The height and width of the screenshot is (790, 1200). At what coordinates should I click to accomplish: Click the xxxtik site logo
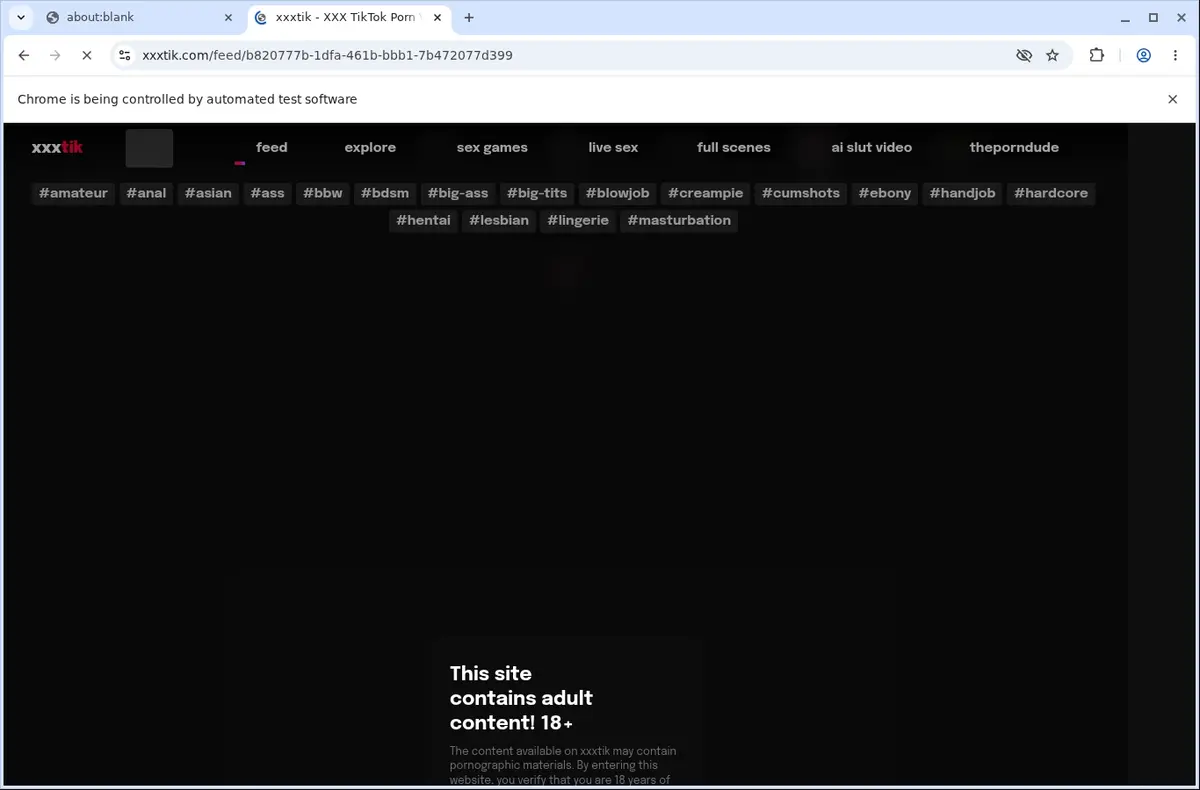57,147
